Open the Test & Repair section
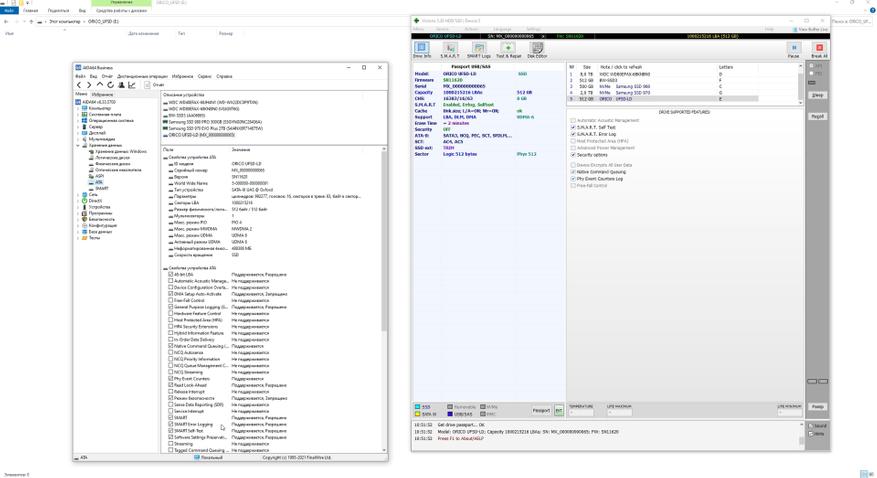The height and width of the screenshot is (478, 877). tap(508, 50)
